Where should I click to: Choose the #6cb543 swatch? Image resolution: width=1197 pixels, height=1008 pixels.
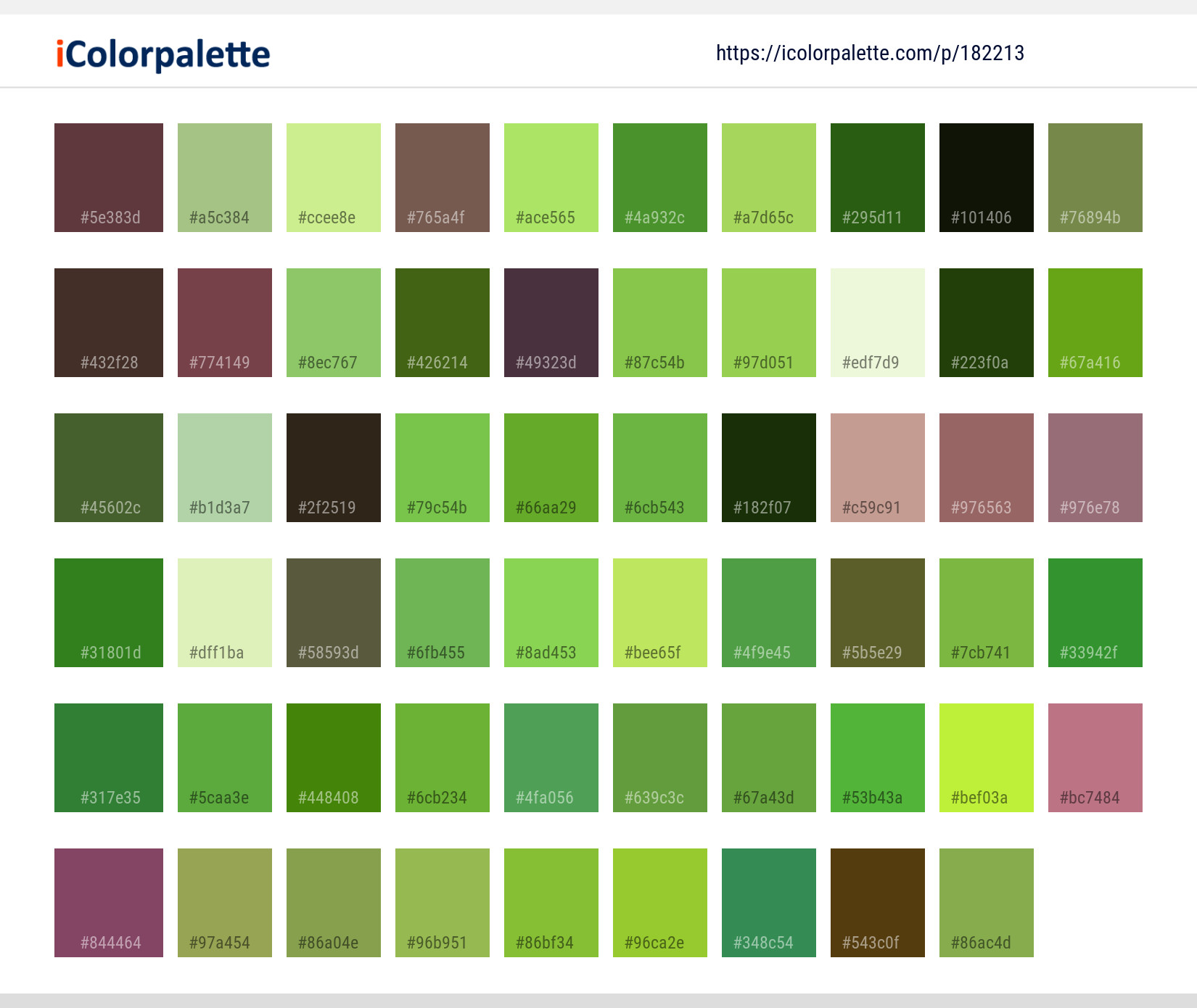[x=660, y=468]
